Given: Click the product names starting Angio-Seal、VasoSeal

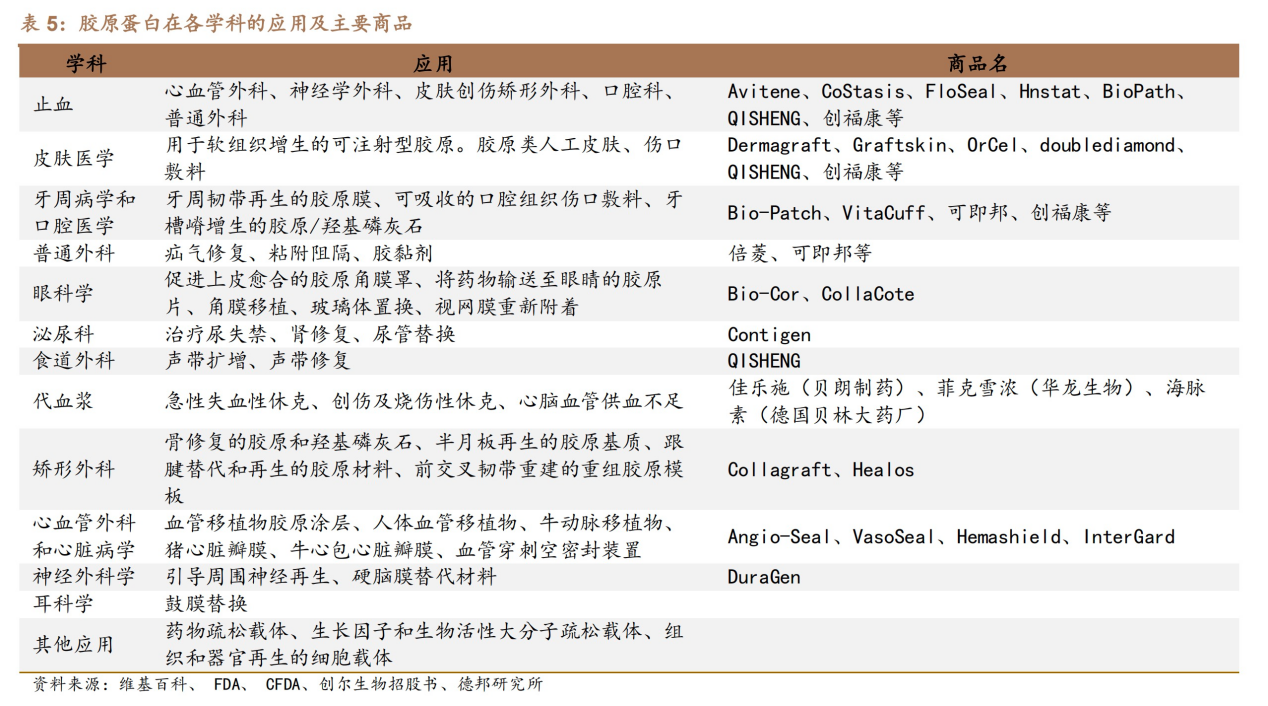Looking at the screenshot, I should 951,536.
